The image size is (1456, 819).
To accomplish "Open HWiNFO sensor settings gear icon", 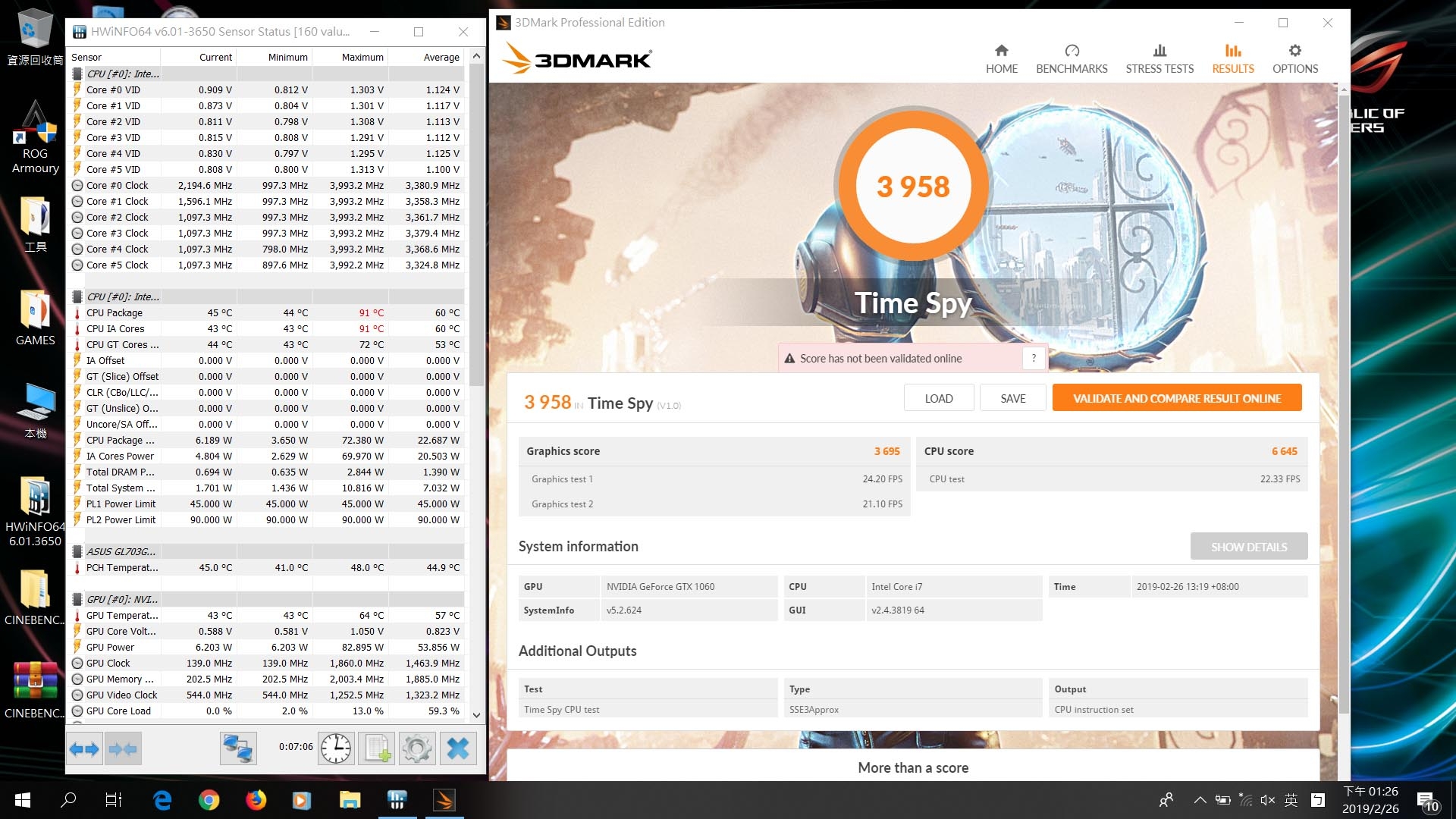I will pos(417,749).
